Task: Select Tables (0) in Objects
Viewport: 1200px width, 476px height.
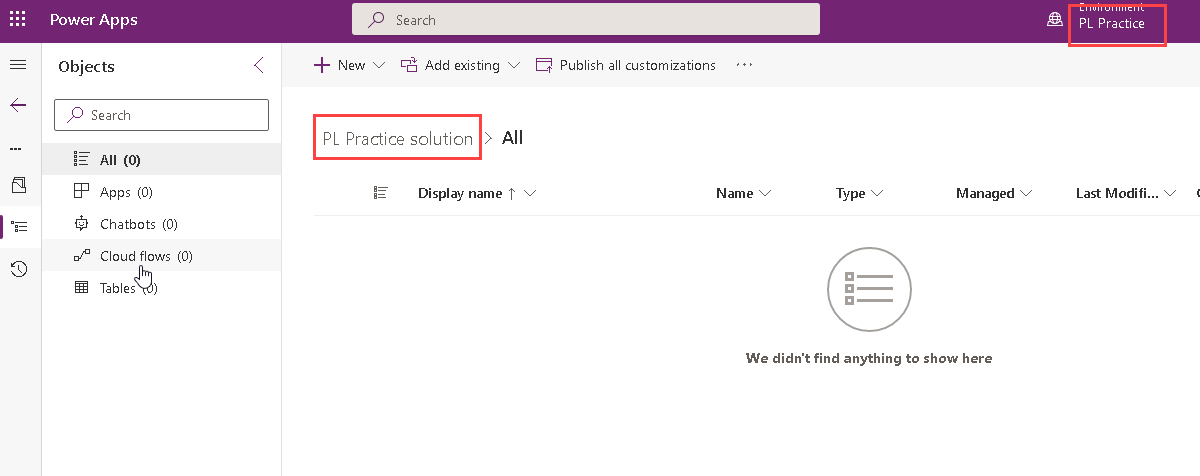Action: 161,288
